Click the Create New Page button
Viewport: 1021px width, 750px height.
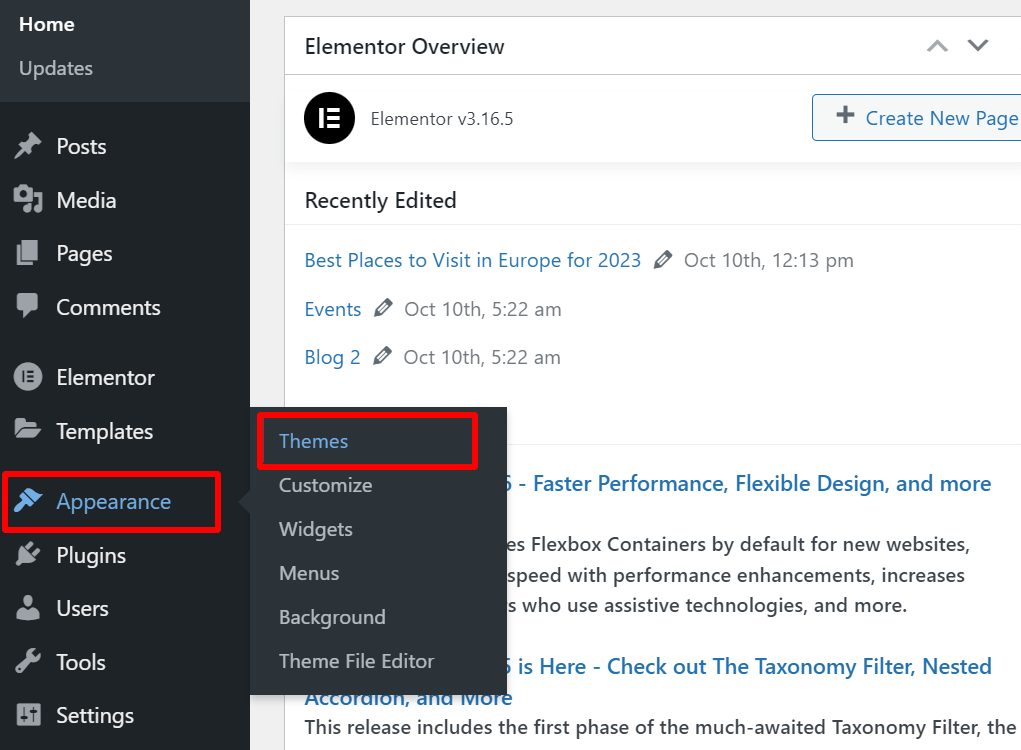click(x=928, y=117)
